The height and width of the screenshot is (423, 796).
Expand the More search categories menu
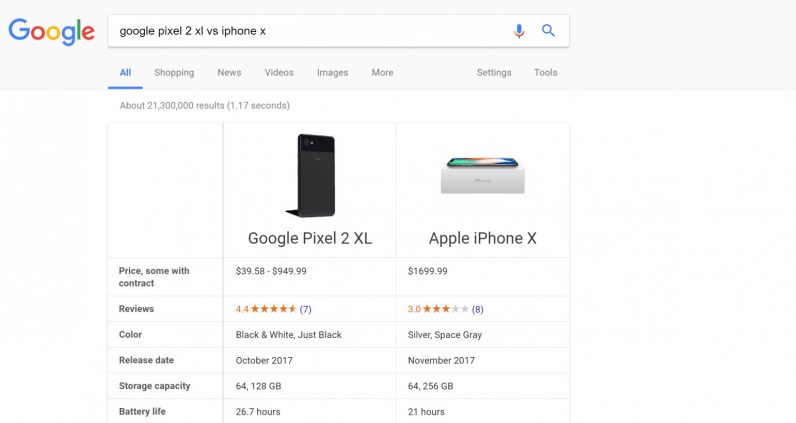tap(382, 73)
